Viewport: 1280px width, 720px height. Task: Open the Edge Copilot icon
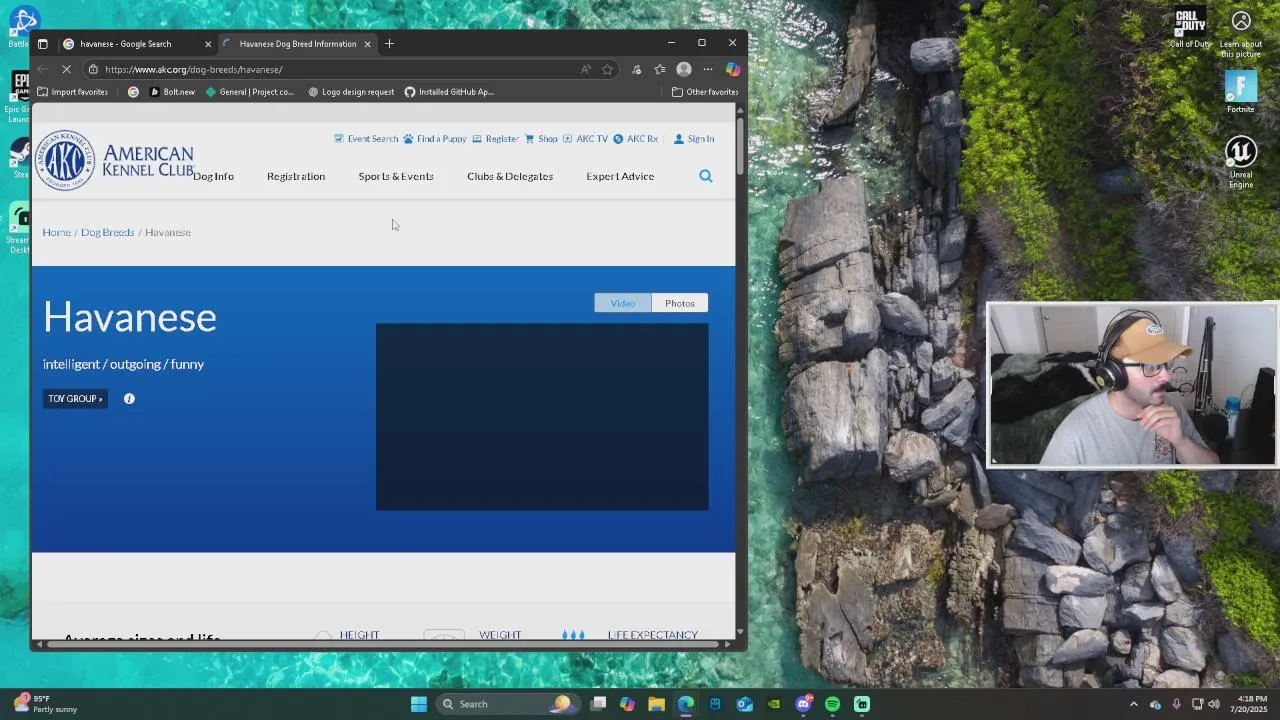point(733,69)
